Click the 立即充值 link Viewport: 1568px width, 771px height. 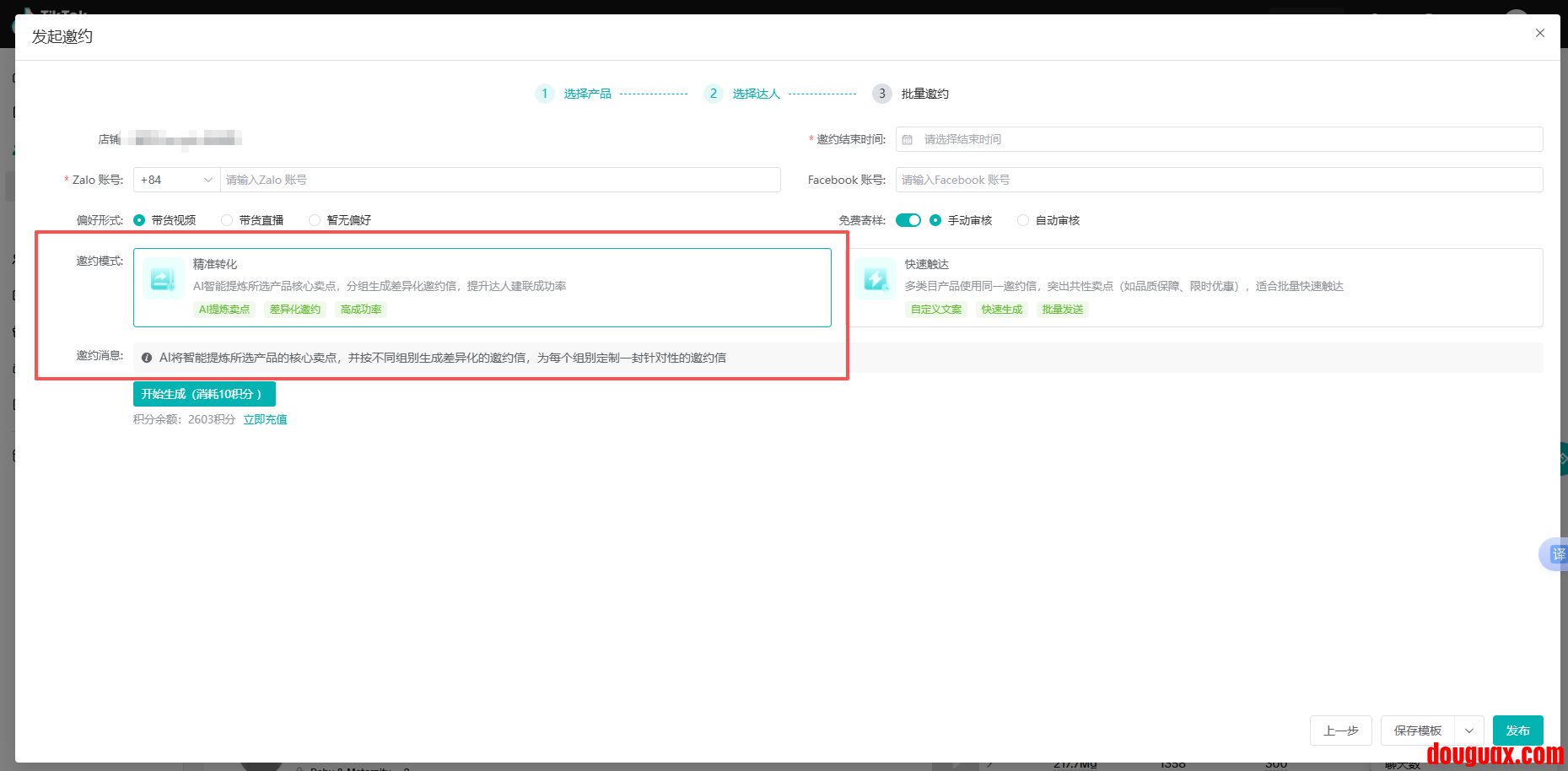coord(265,419)
